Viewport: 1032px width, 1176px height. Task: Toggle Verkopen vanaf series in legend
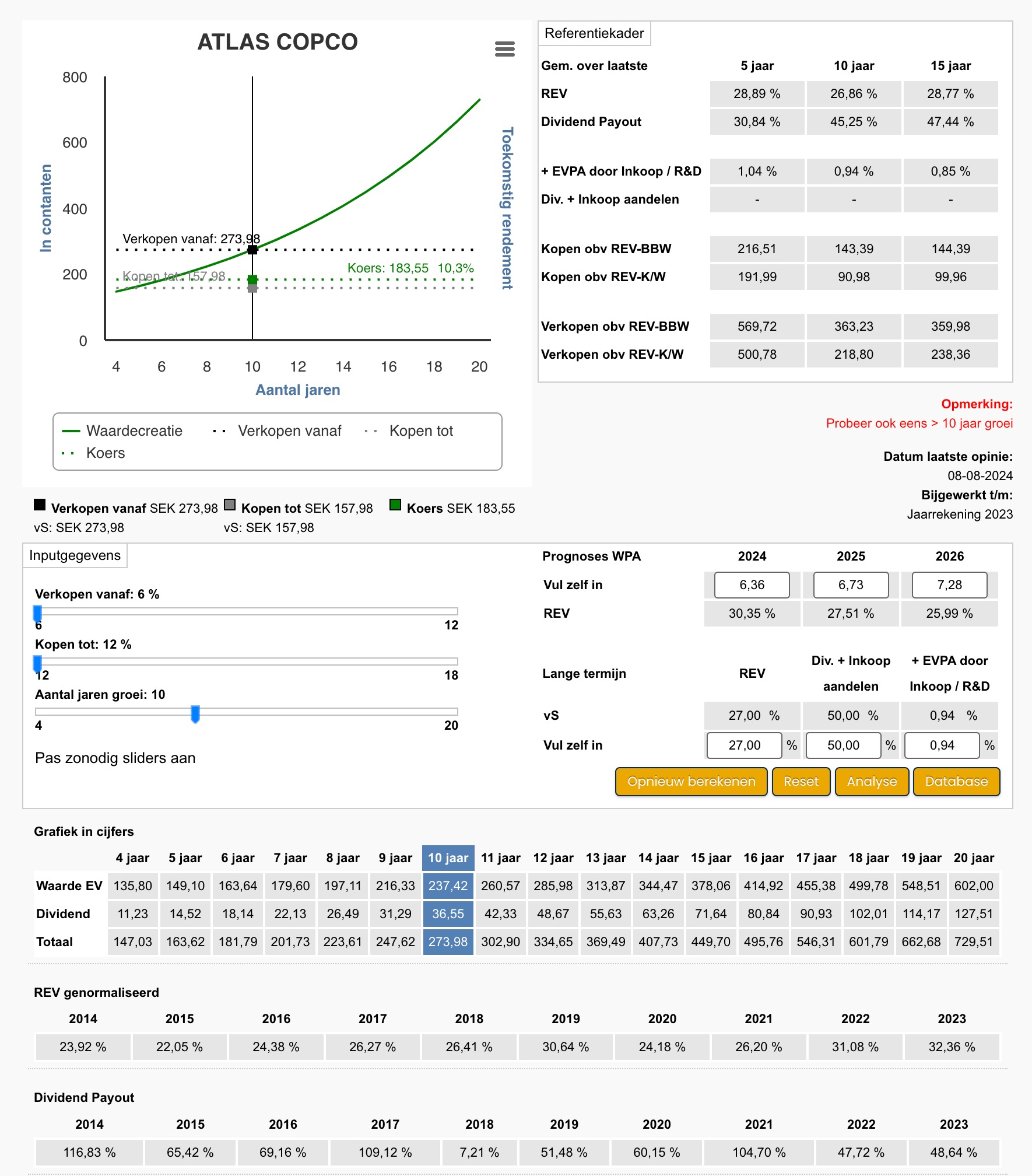pos(277,431)
